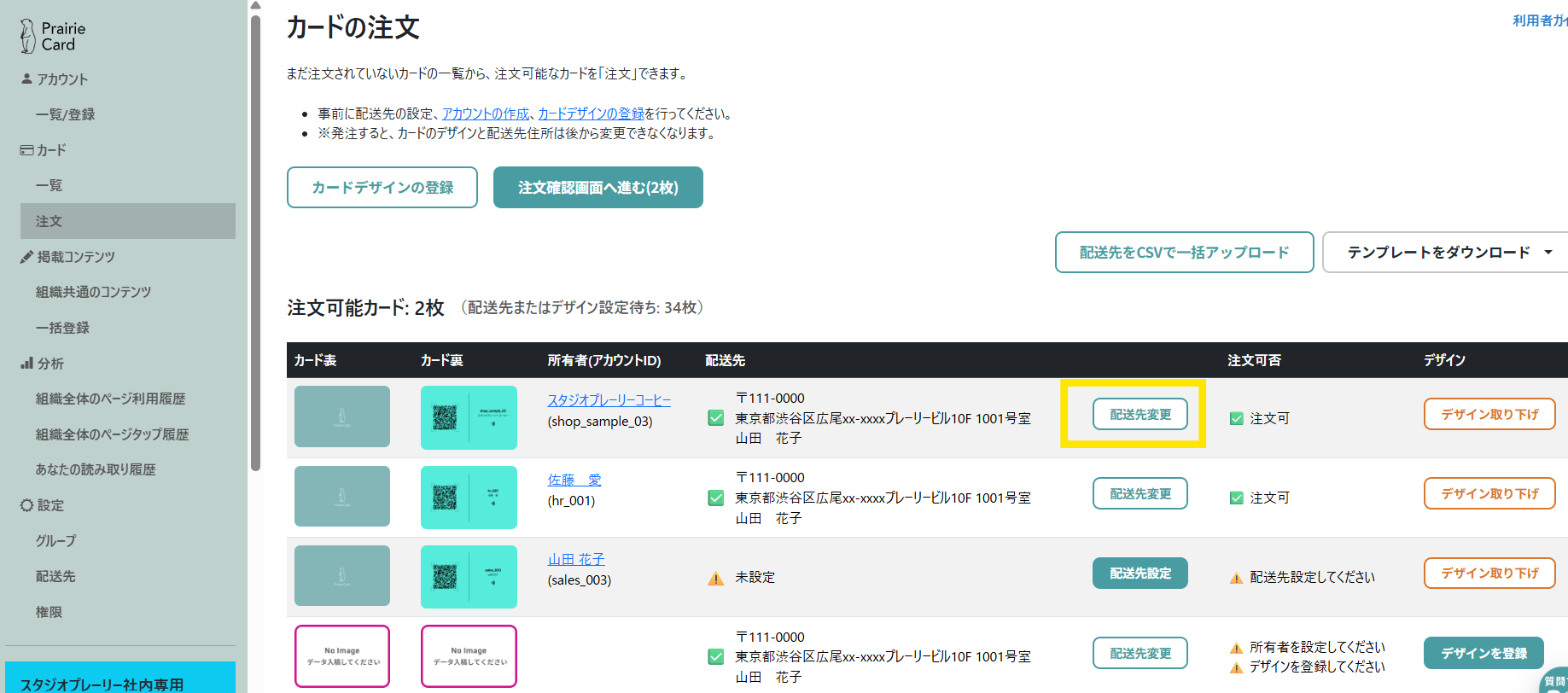Toggle the 注文可 checkbox for スタジオプレーリーコーヒー
Image resolution: width=1568 pixels, height=693 pixels.
[1236, 418]
